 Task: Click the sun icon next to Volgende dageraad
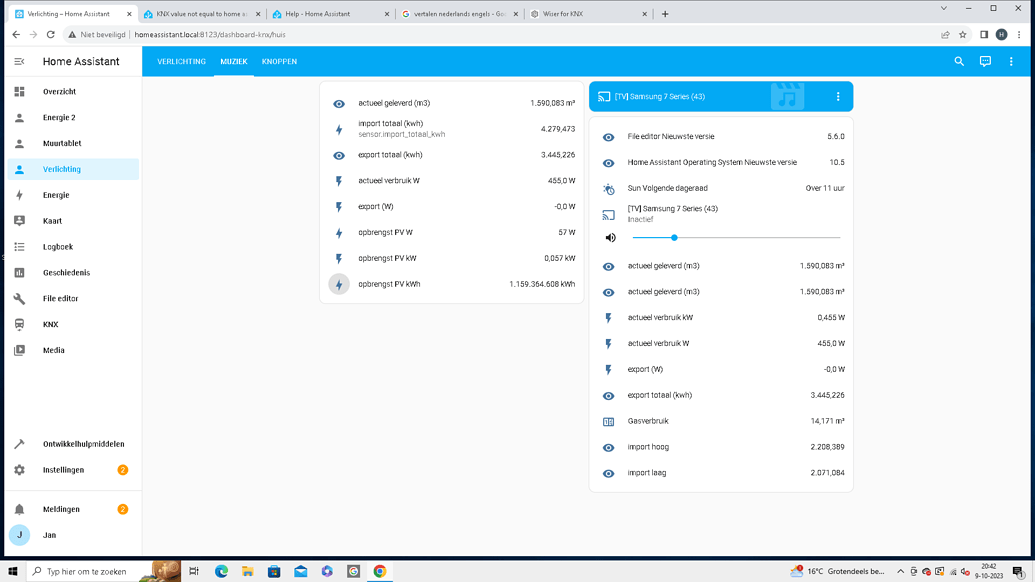[x=607, y=187]
